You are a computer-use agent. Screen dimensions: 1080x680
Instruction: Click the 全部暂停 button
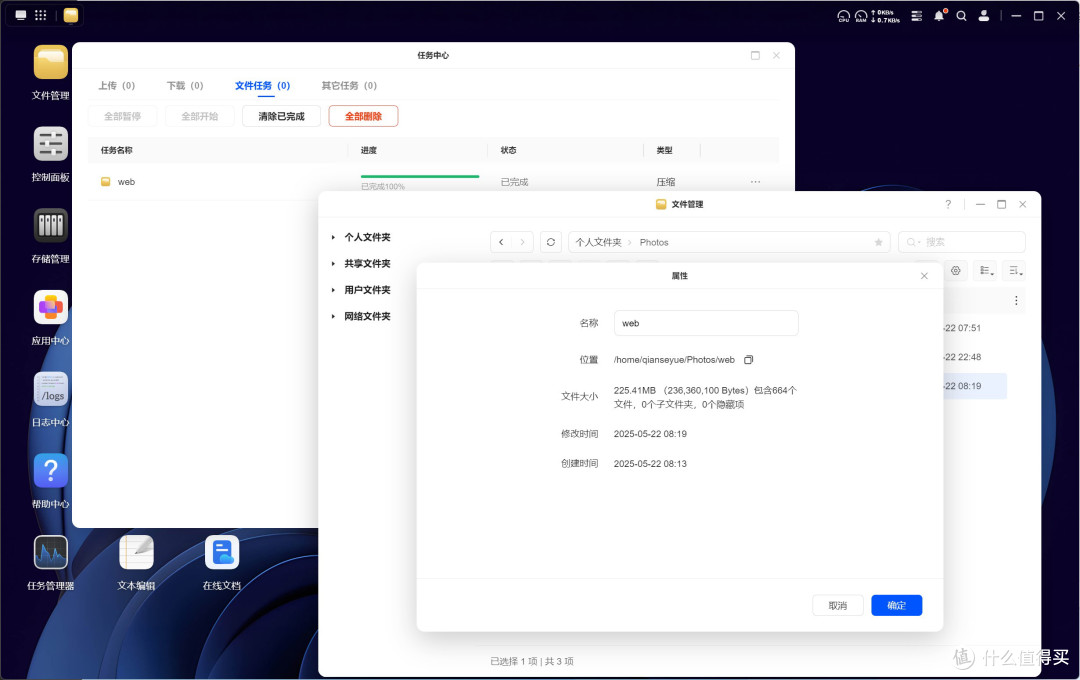(123, 116)
